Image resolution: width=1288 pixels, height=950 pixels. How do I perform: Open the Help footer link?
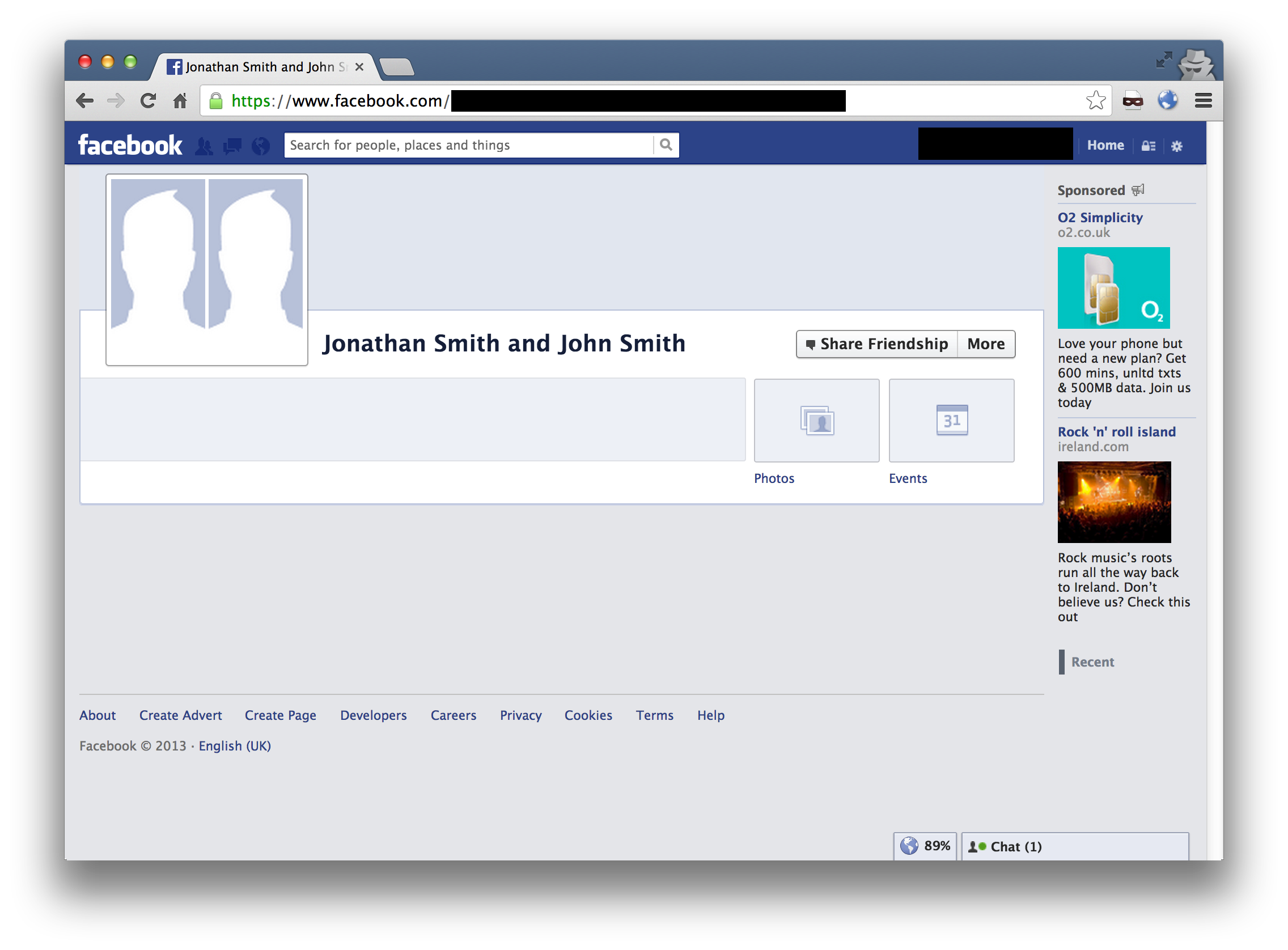711,715
